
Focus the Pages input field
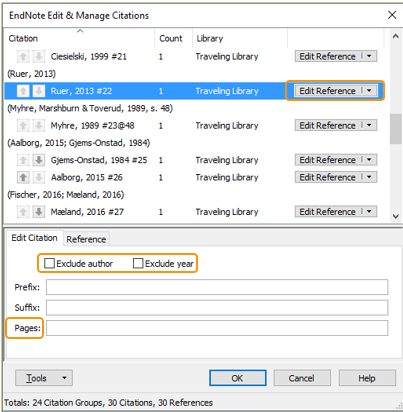[x=217, y=328]
